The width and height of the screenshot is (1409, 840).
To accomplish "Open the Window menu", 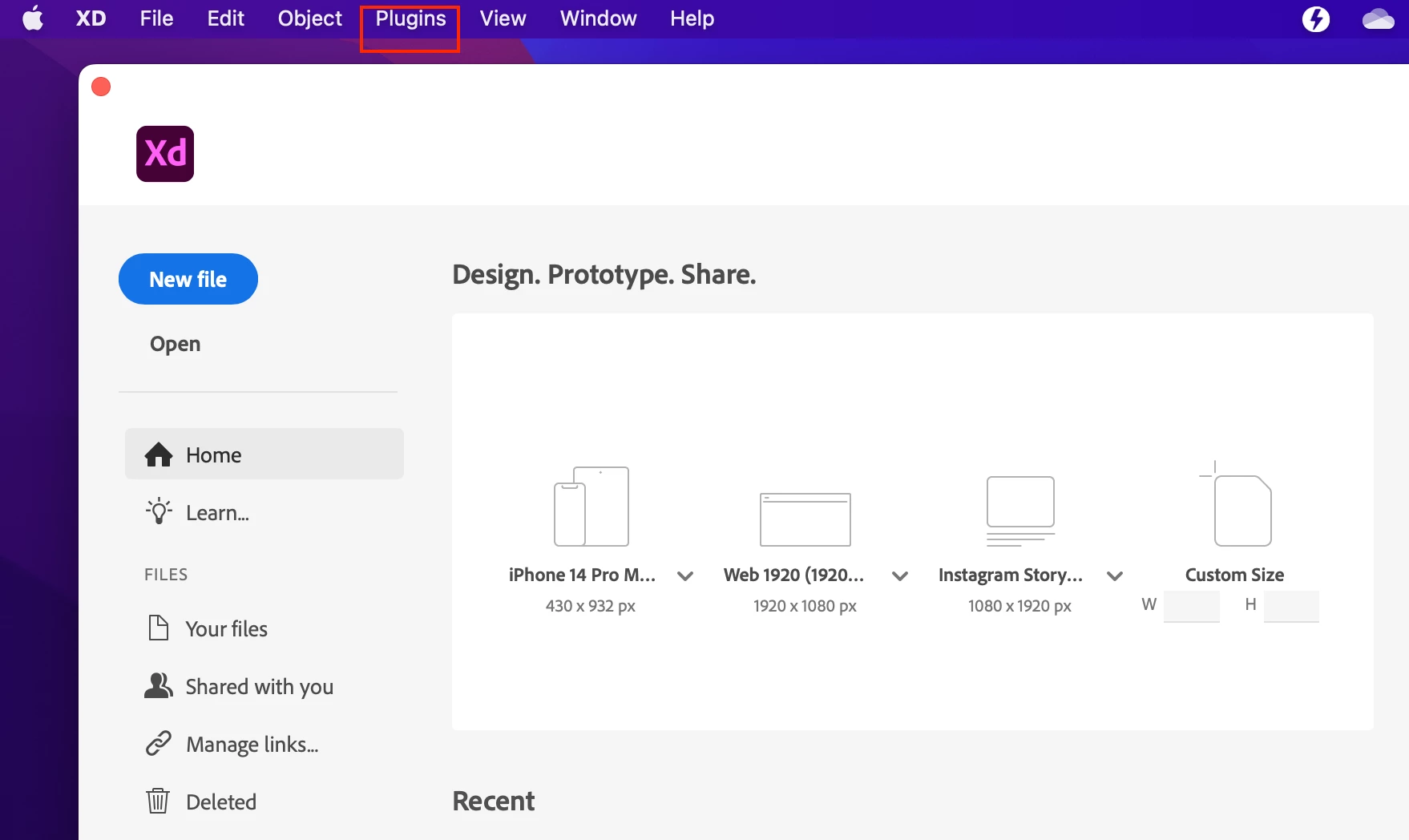I will coord(598,18).
